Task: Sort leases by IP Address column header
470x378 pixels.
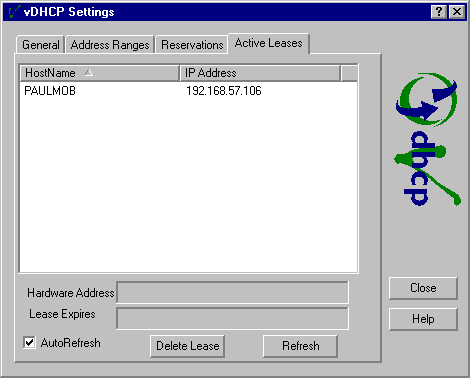Action: (x=260, y=73)
